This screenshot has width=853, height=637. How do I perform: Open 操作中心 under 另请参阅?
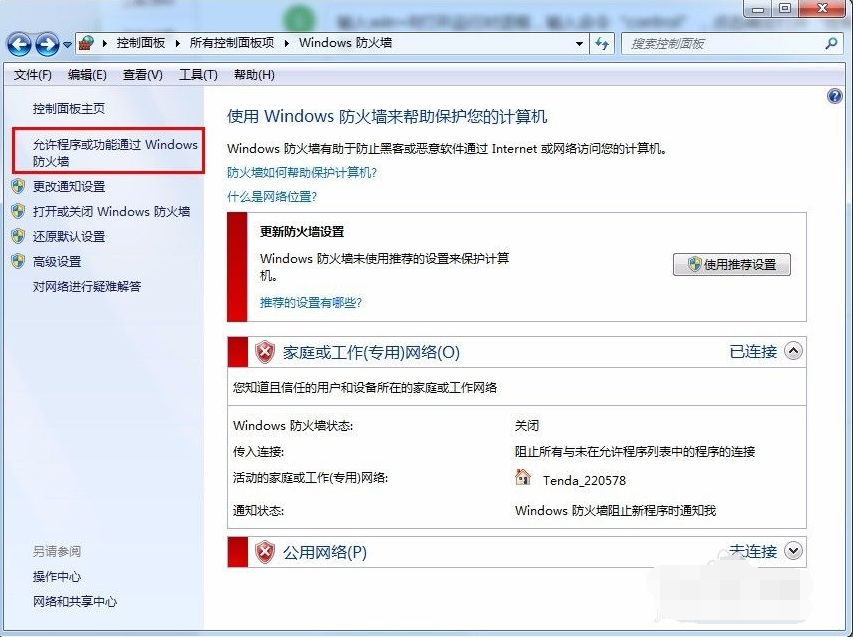point(57,576)
